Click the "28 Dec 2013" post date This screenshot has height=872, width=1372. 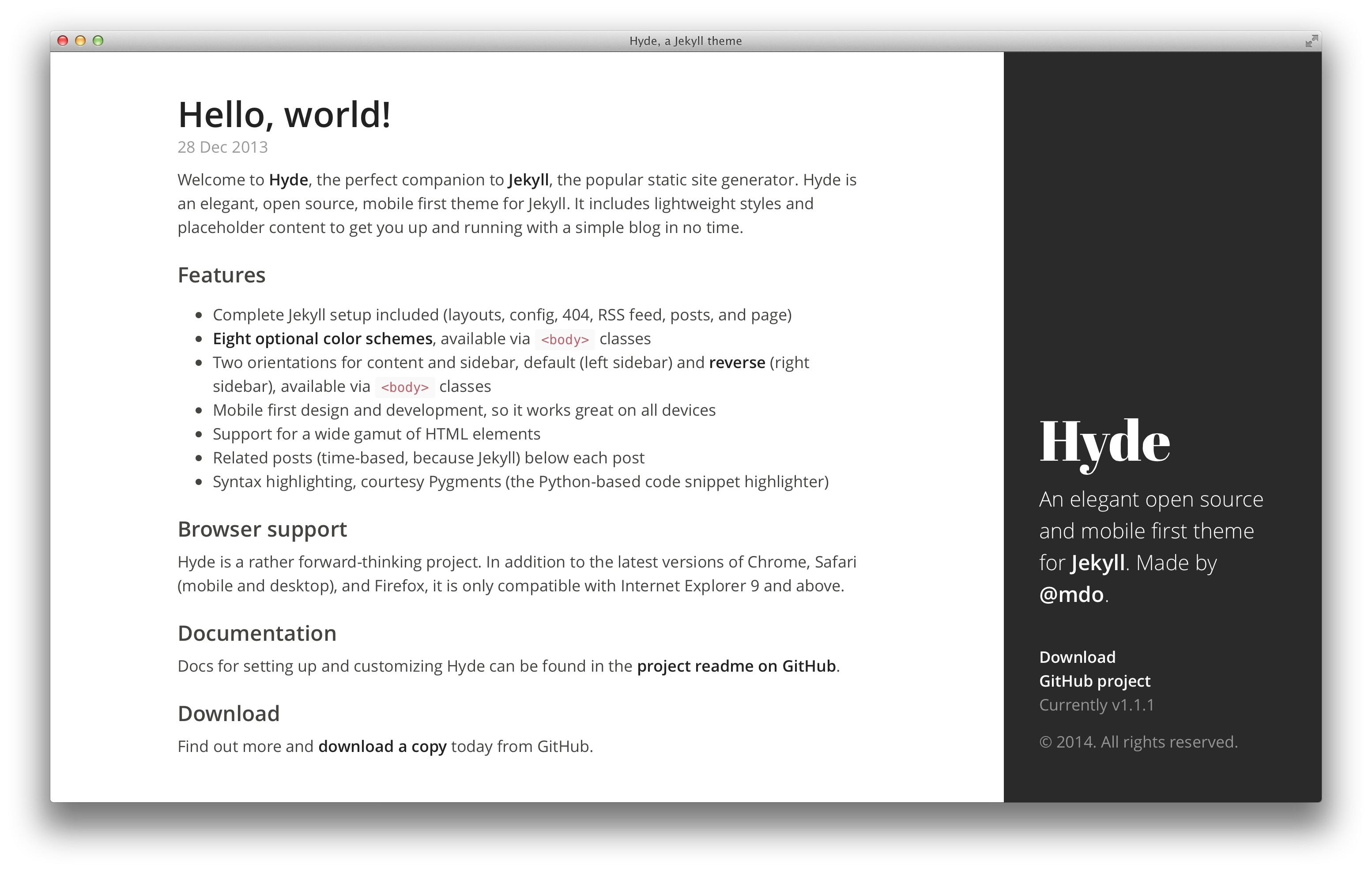point(222,147)
